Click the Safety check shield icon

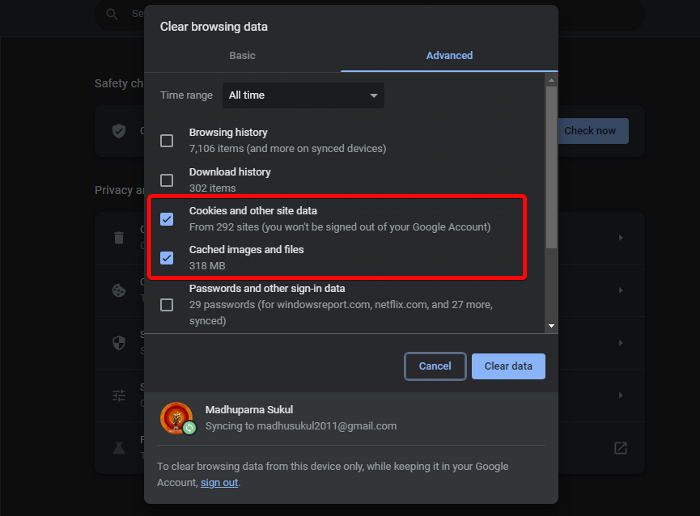pos(119,131)
